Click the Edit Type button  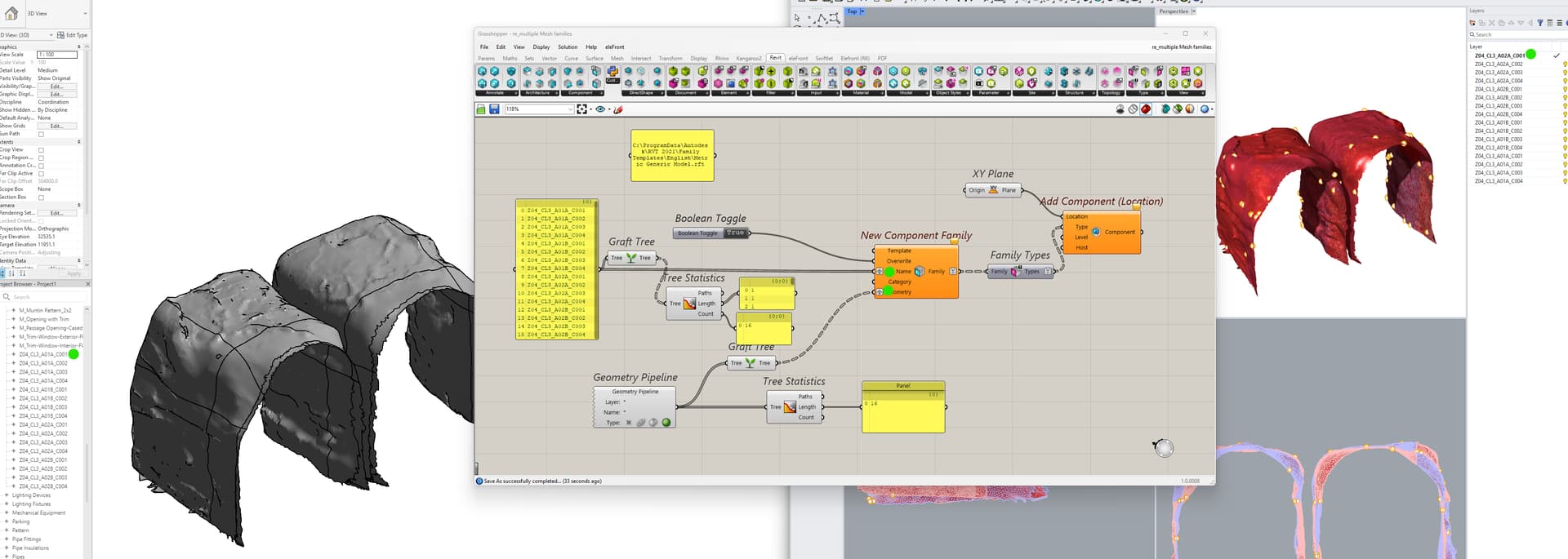coord(72,35)
